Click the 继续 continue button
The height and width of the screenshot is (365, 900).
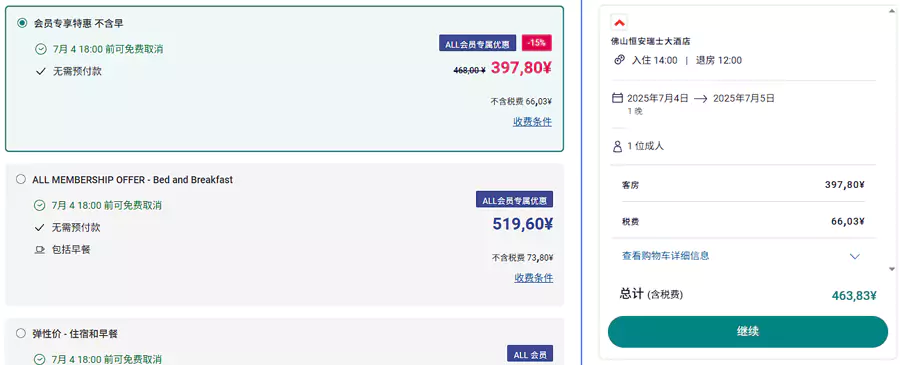pyautogui.click(x=747, y=331)
